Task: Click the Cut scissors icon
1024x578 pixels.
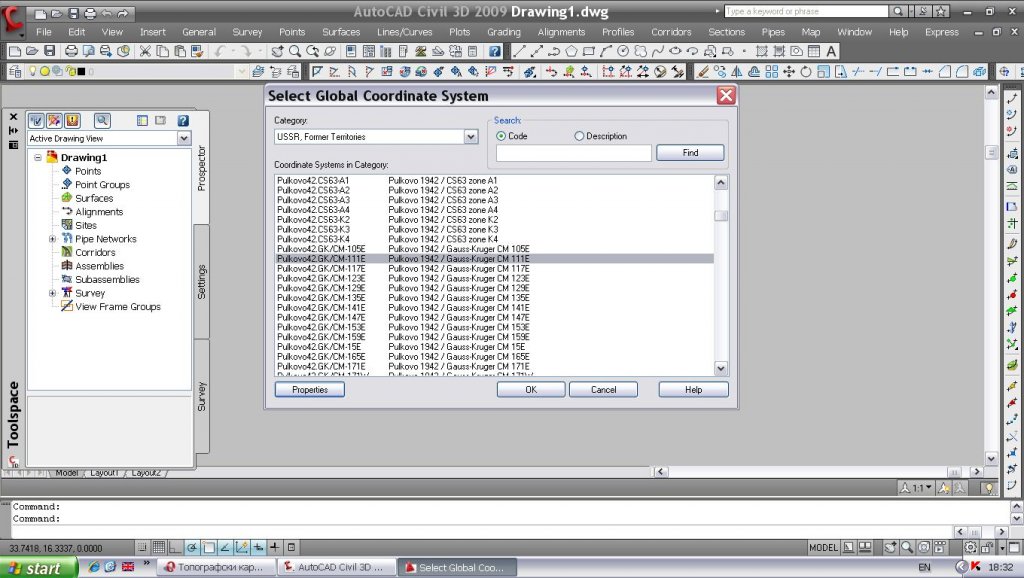Action: (145, 51)
